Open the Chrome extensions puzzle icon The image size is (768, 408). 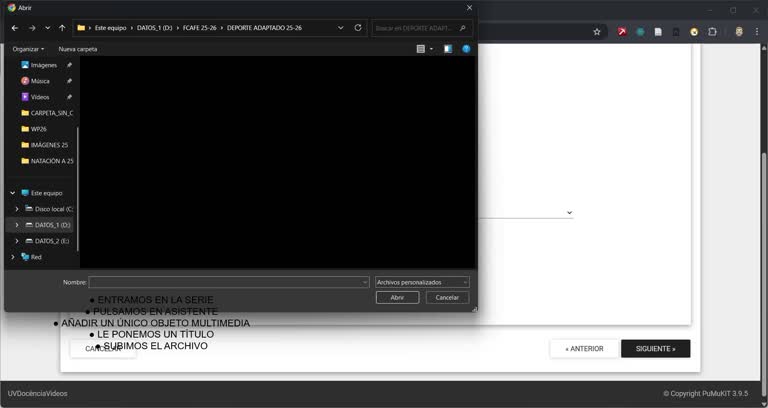[x=712, y=32]
